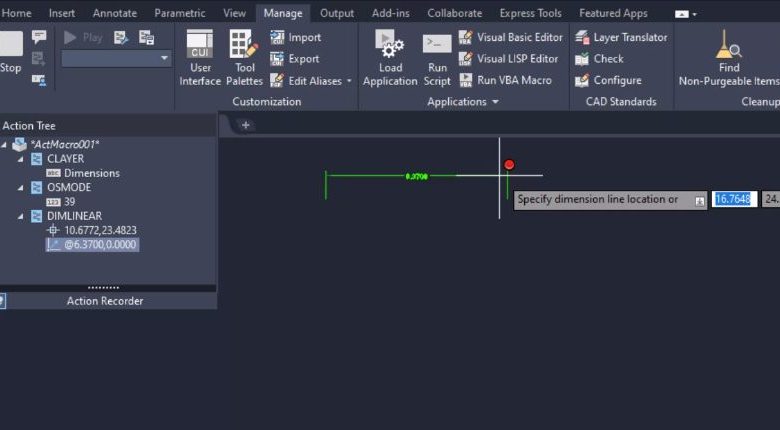The height and width of the screenshot is (430, 780).
Task: Open the Layer Translator
Action: tap(621, 37)
